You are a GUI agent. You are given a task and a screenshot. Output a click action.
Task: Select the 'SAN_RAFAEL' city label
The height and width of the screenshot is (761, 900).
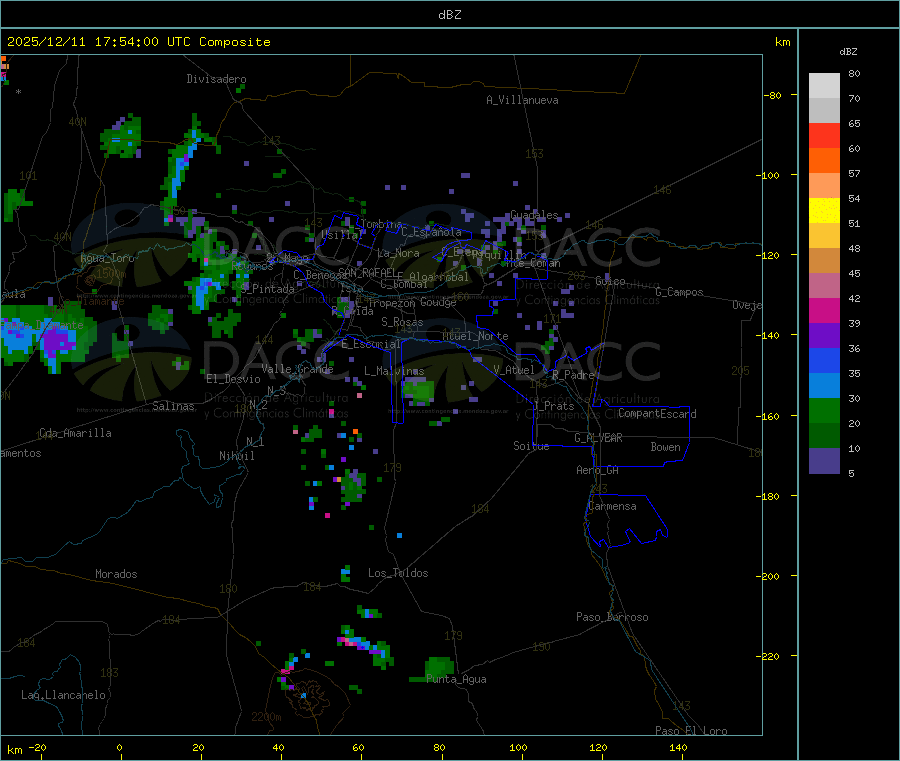367,272
